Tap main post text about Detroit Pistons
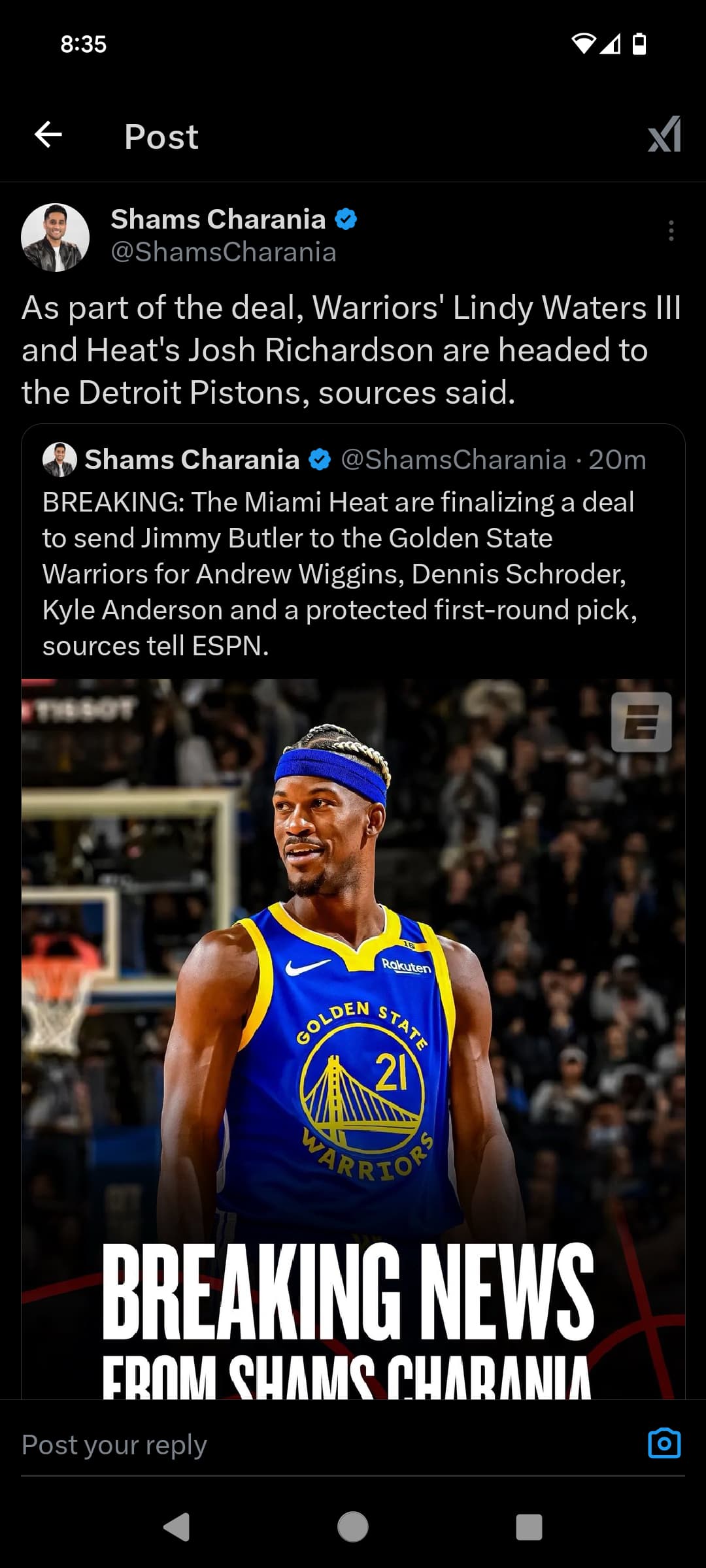The height and width of the screenshot is (1568, 706). (352, 350)
